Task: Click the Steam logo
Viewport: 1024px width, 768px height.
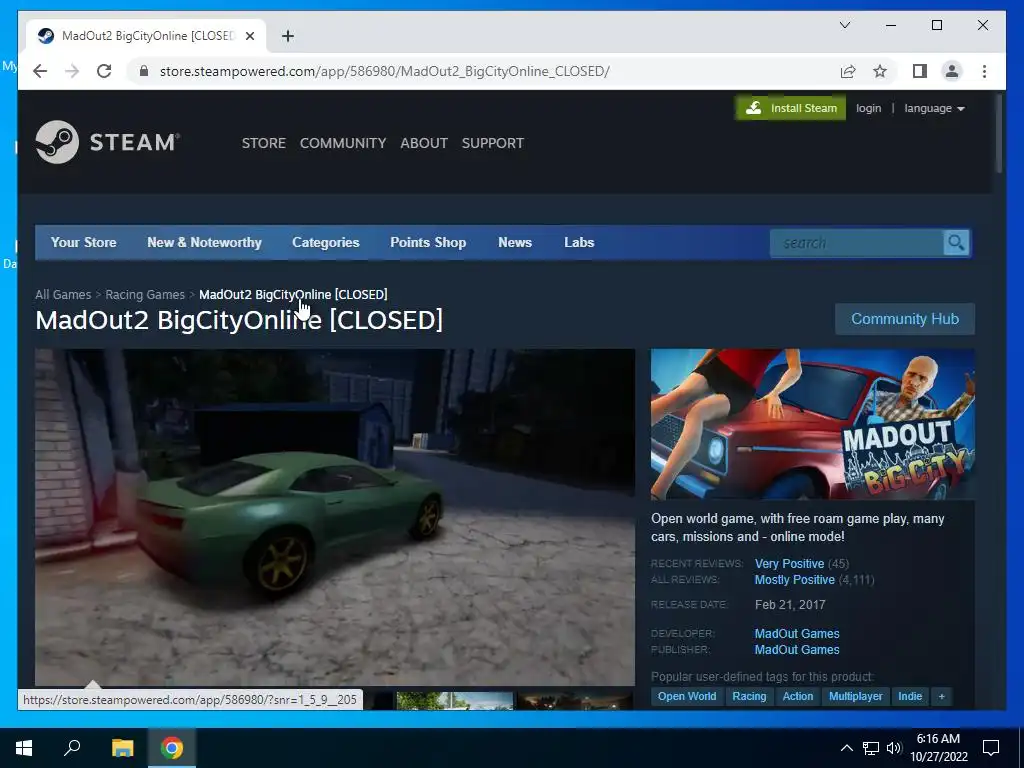Action: (108, 142)
